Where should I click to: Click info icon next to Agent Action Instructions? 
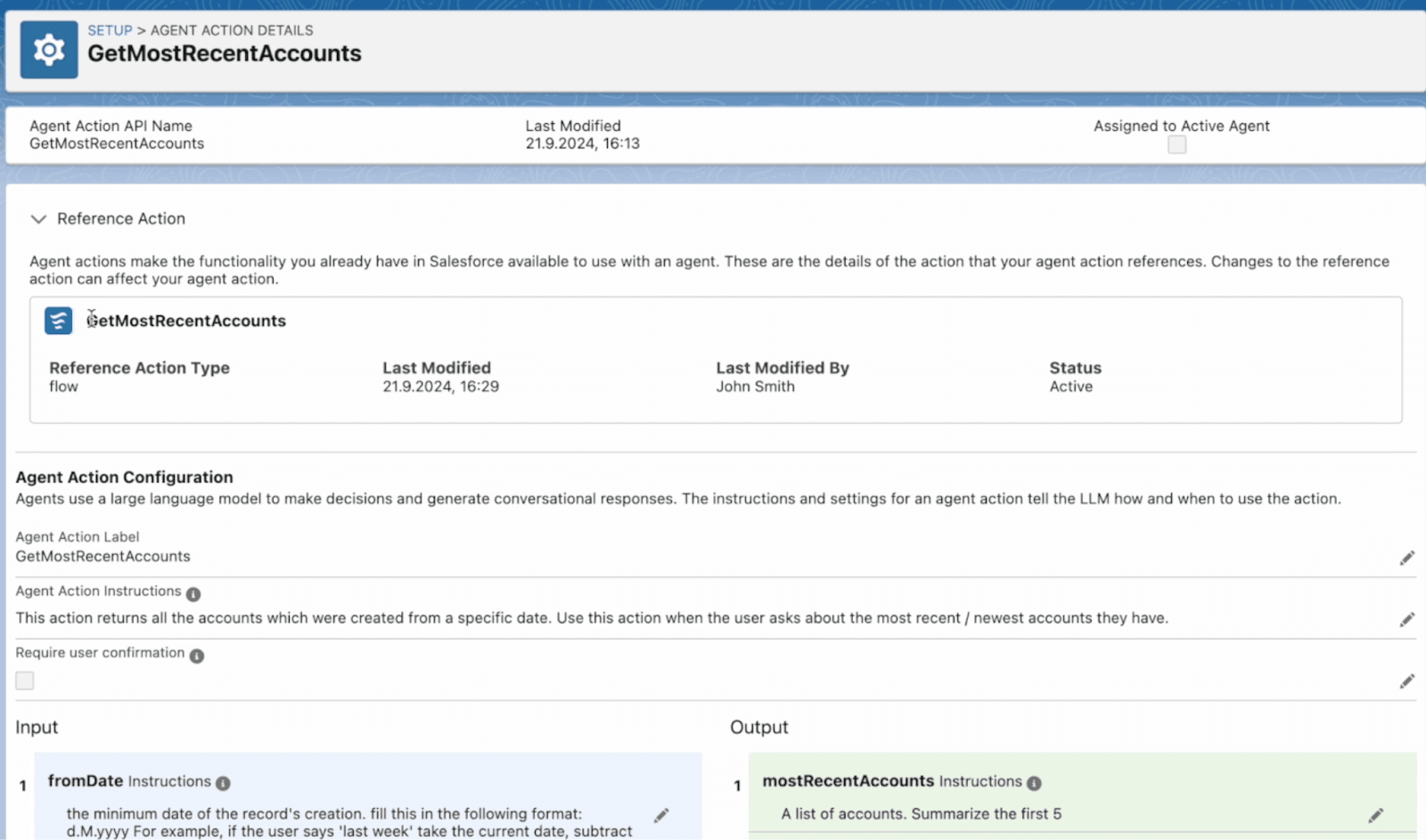click(193, 594)
